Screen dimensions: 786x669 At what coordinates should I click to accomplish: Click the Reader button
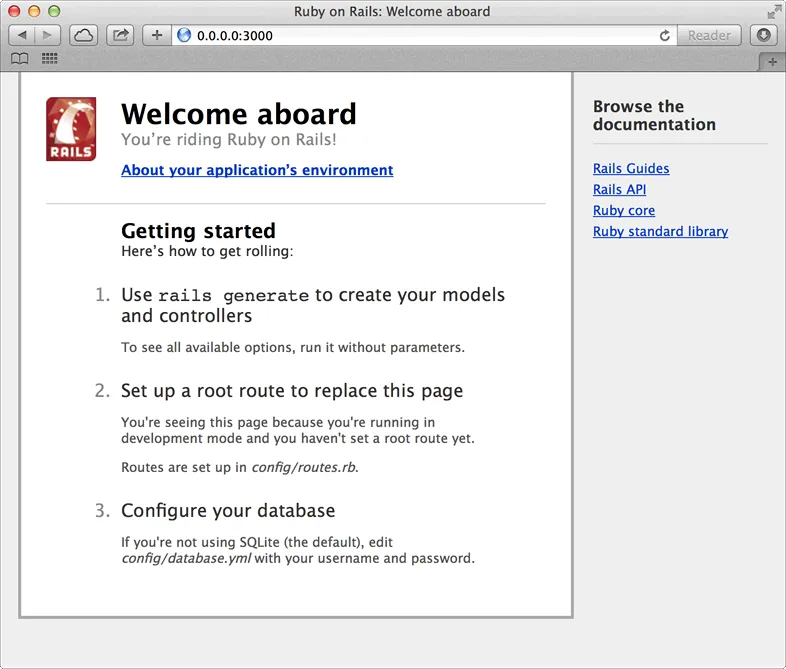tap(709, 35)
